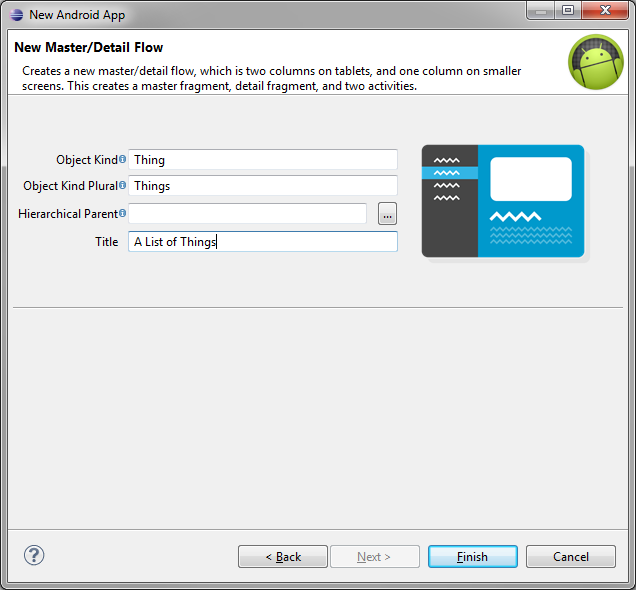Viewport: 636px width, 590px height.
Task: Open the Hierarchical Parent browse (...) button
Action: pos(387,214)
